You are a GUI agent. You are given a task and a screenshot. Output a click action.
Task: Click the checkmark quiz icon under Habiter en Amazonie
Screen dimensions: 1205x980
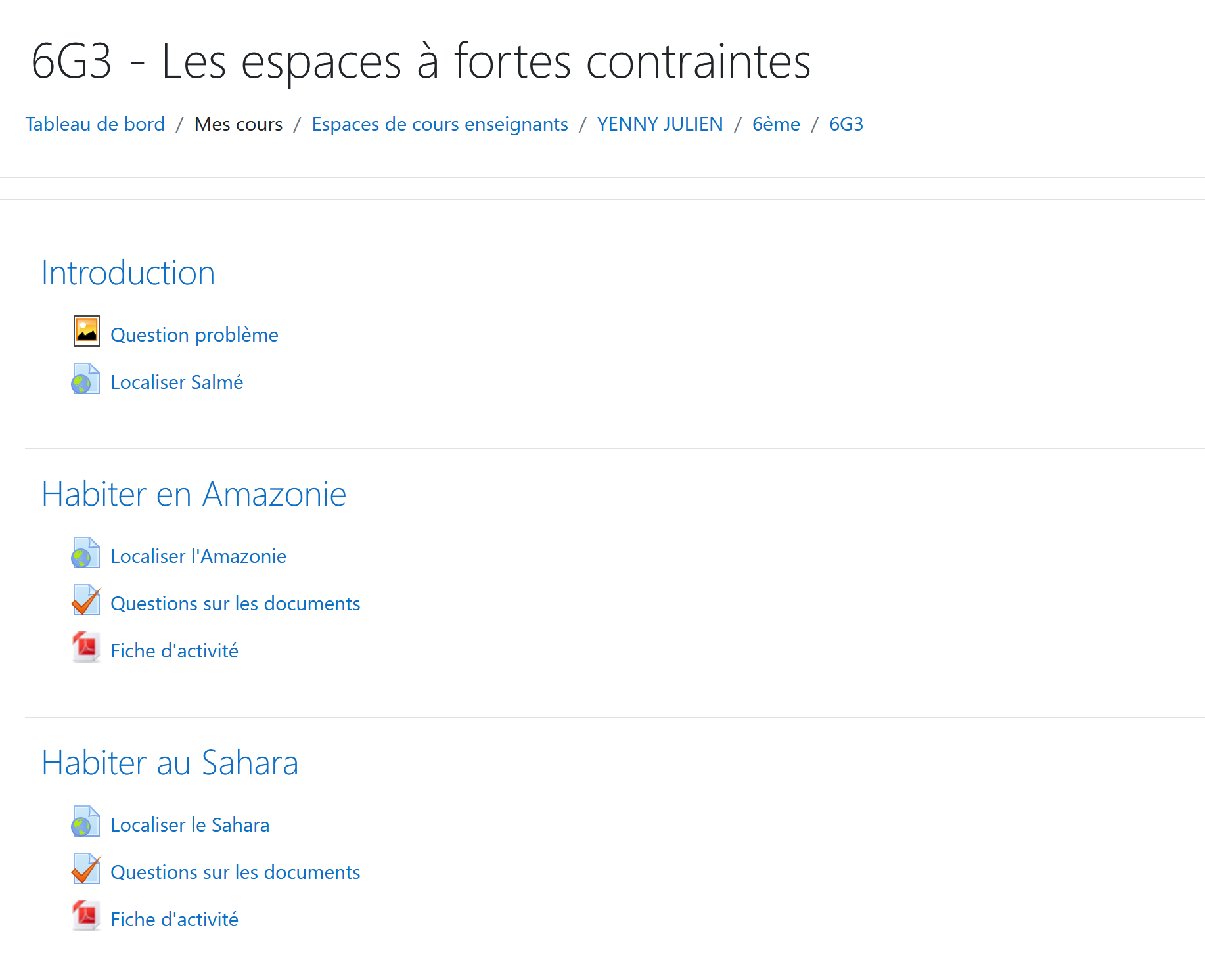point(86,600)
